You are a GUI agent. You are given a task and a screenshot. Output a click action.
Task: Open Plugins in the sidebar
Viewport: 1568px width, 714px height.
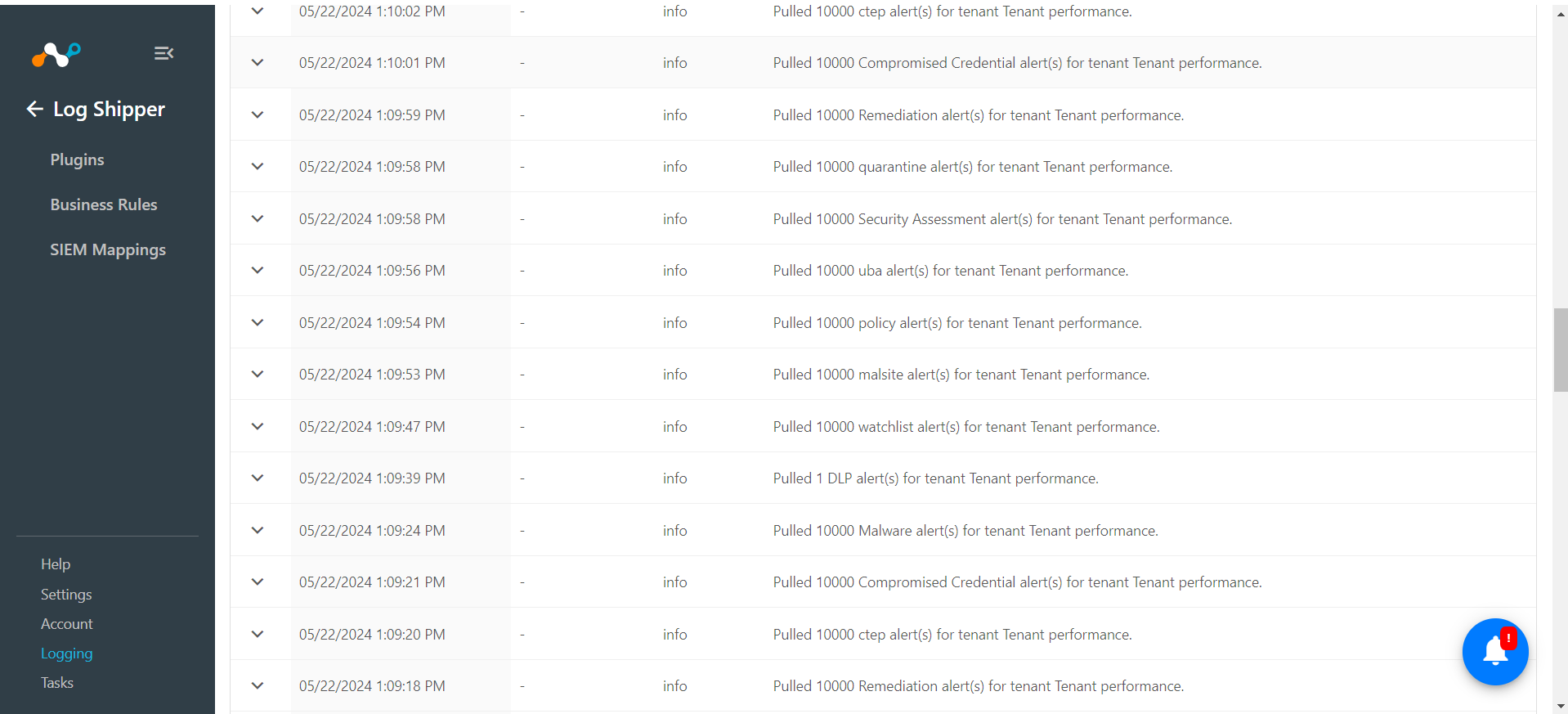point(77,159)
